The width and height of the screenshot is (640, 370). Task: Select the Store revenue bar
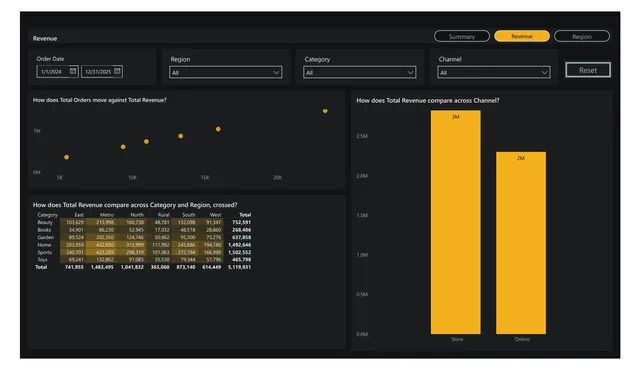point(456,222)
